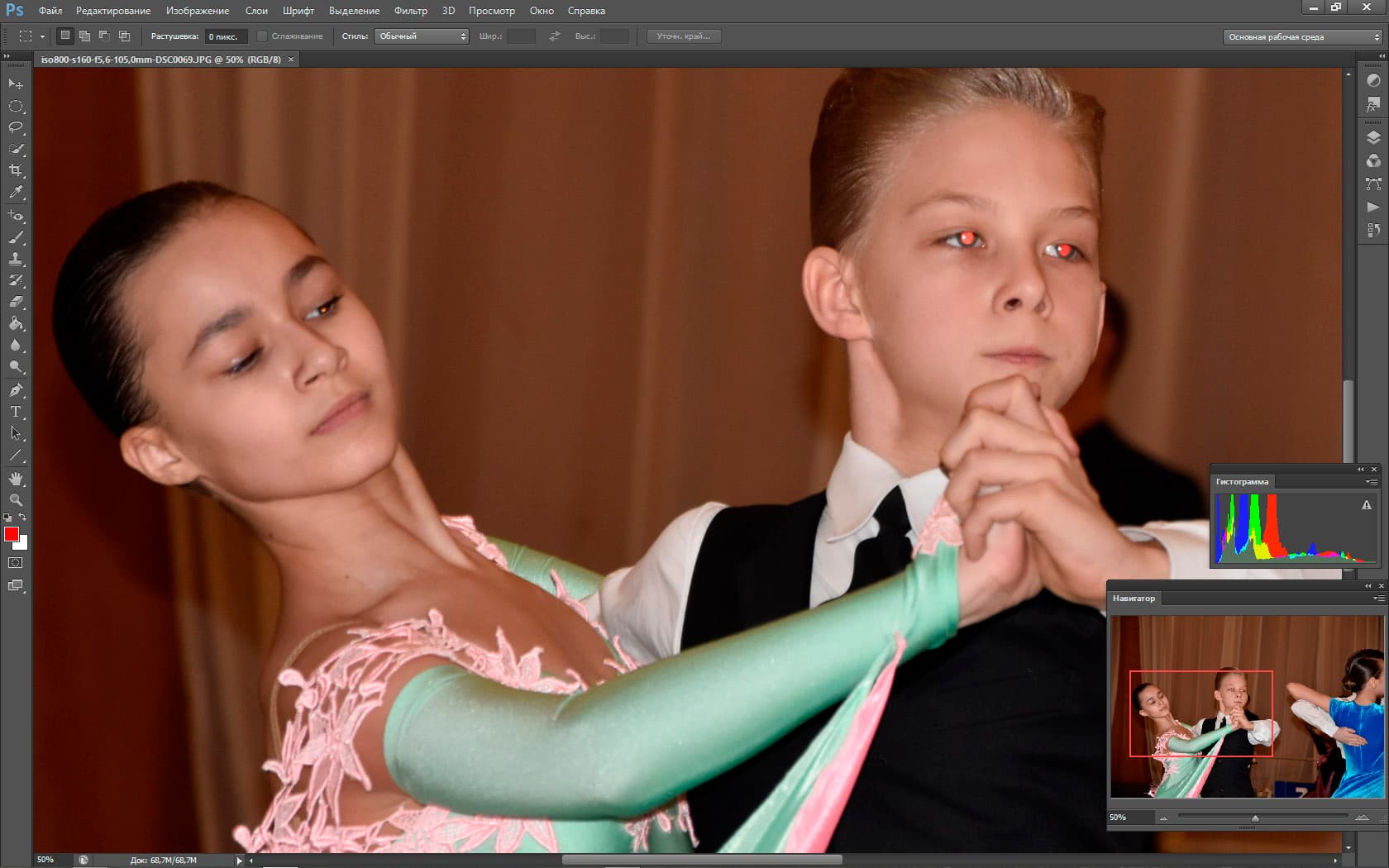Image resolution: width=1389 pixels, height=868 pixels.
Task: Open the Фильтр menu
Action: tap(411, 11)
